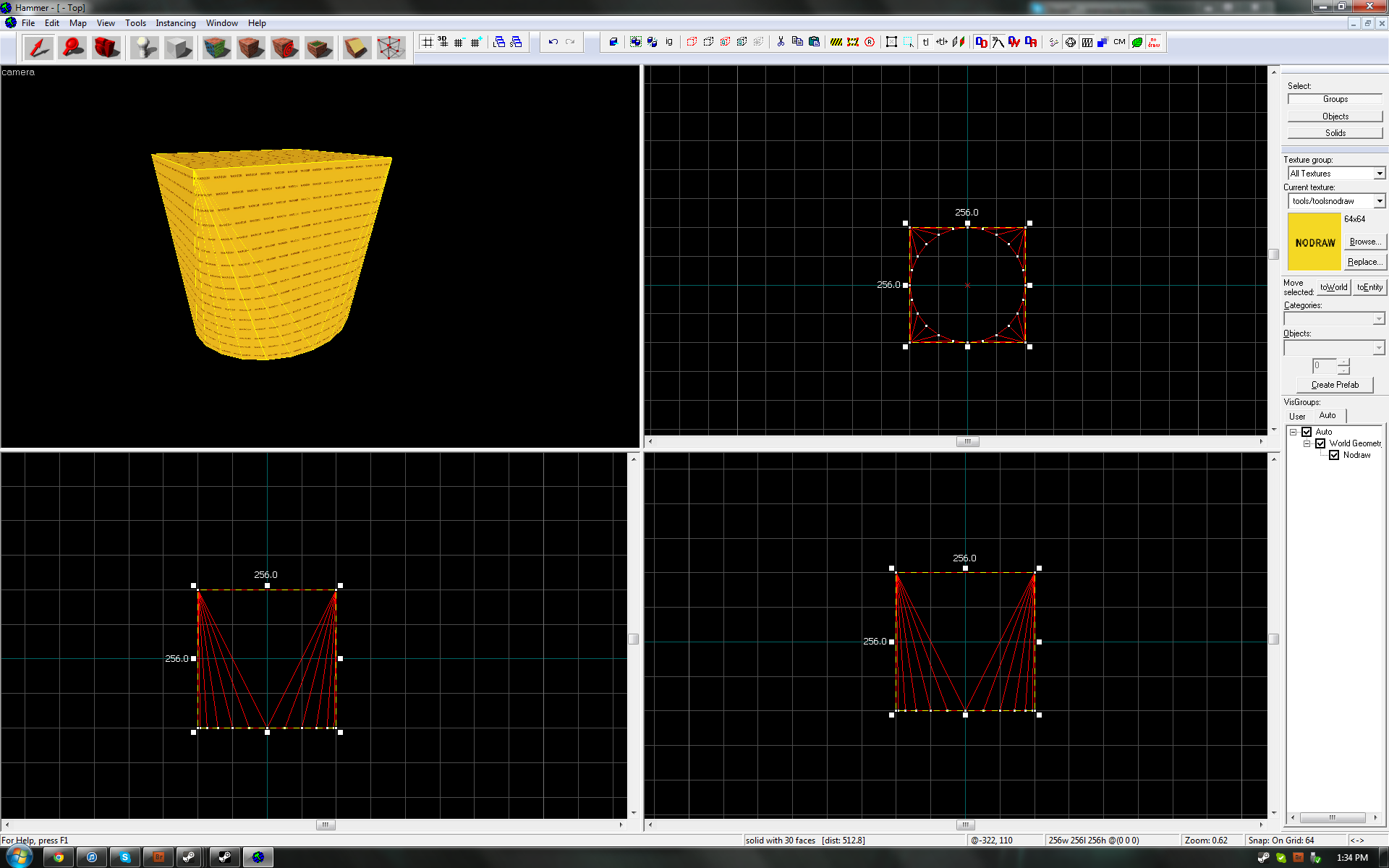Toggle the nodraw toolbar button
1389x868 pixels.
[1154, 42]
